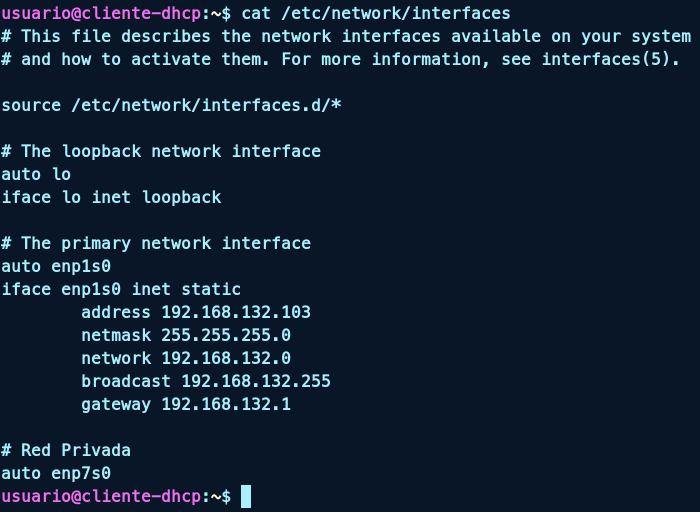
Task: Click the 'iface lo inet loopback' line
Action: pos(111,197)
